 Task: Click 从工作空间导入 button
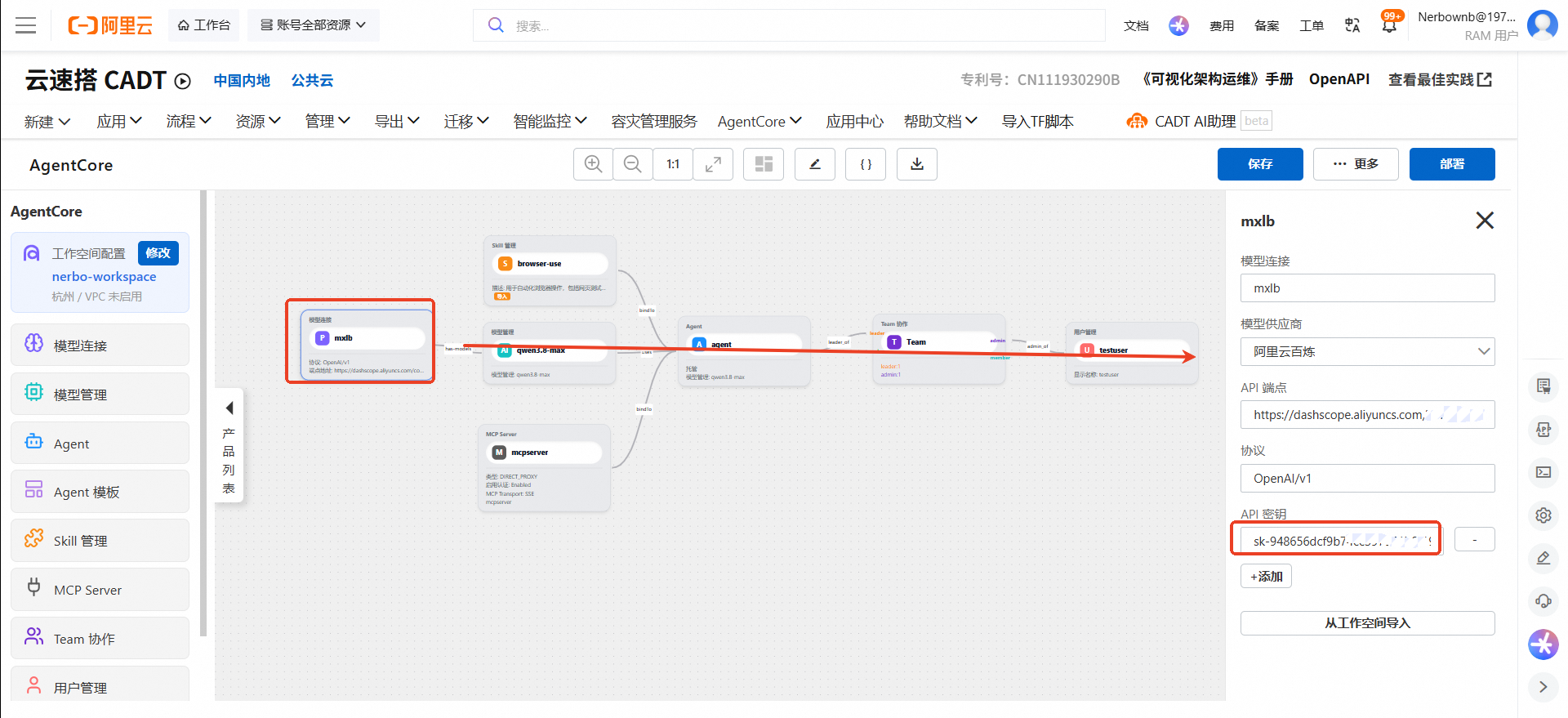[1368, 623]
